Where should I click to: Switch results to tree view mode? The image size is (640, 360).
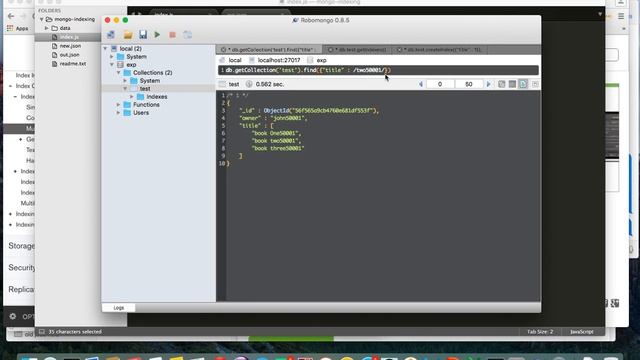(x=501, y=84)
